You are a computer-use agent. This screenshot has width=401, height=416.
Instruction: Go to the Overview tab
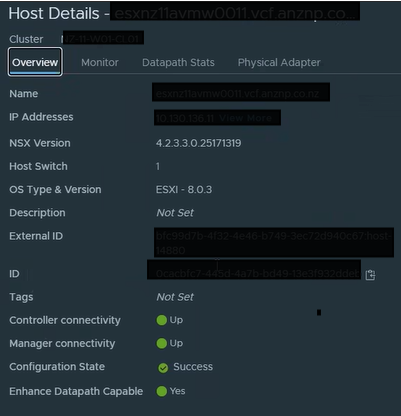pos(35,62)
